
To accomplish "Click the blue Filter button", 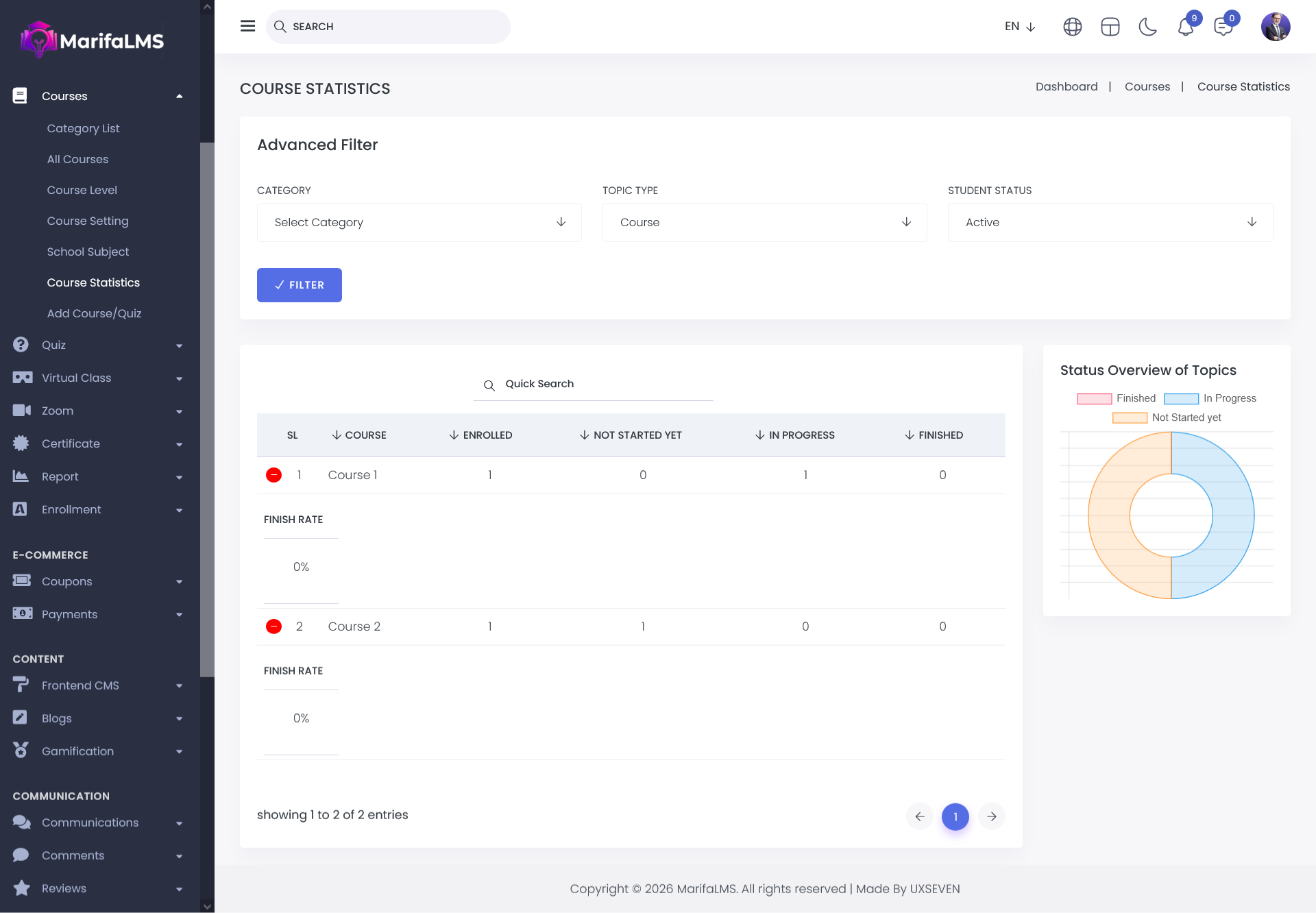I will [x=299, y=285].
